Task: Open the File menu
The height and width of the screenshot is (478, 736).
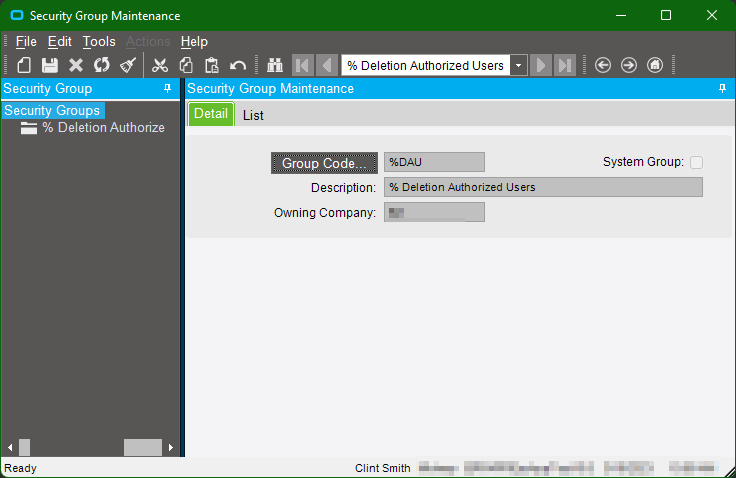Action: coord(26,42)
